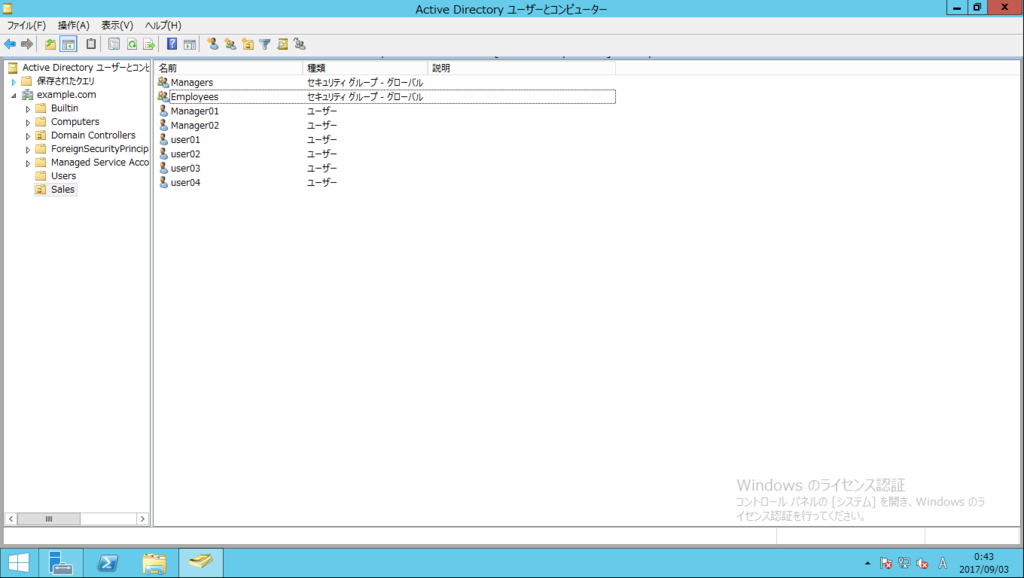Click the Export List toolbar icon
The width and height of the screenshot is (1024, 578).
click(x=149, y=44)
